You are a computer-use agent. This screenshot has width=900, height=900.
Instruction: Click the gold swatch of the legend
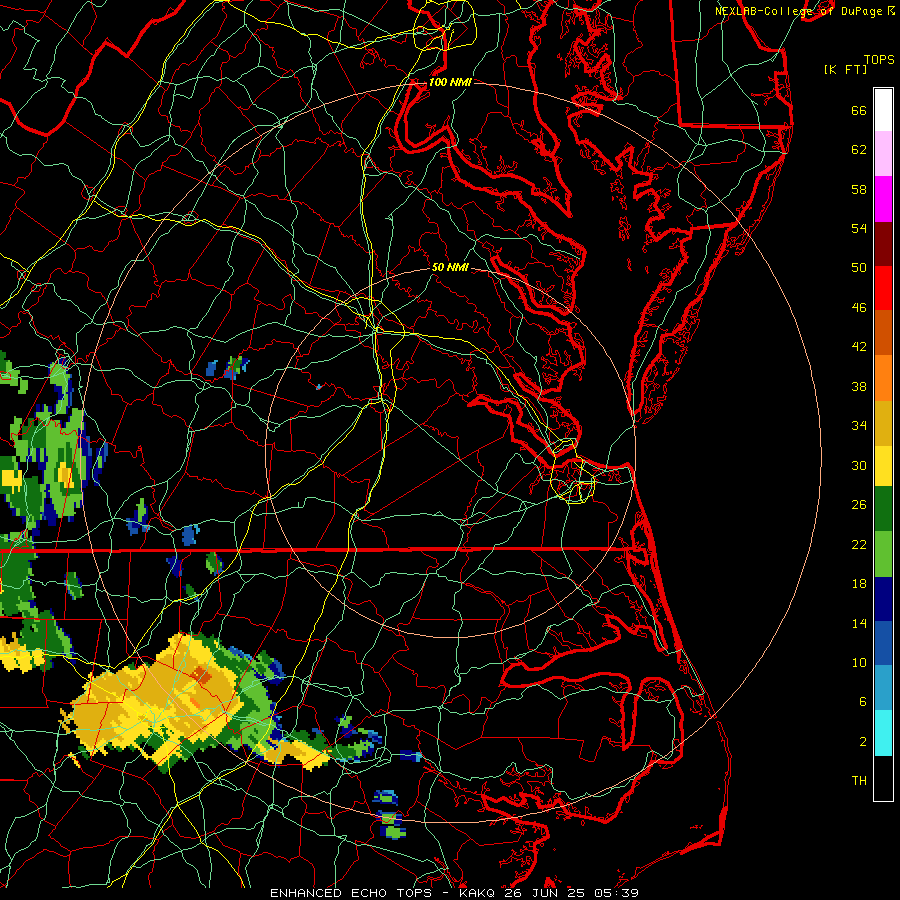point(883,423)
